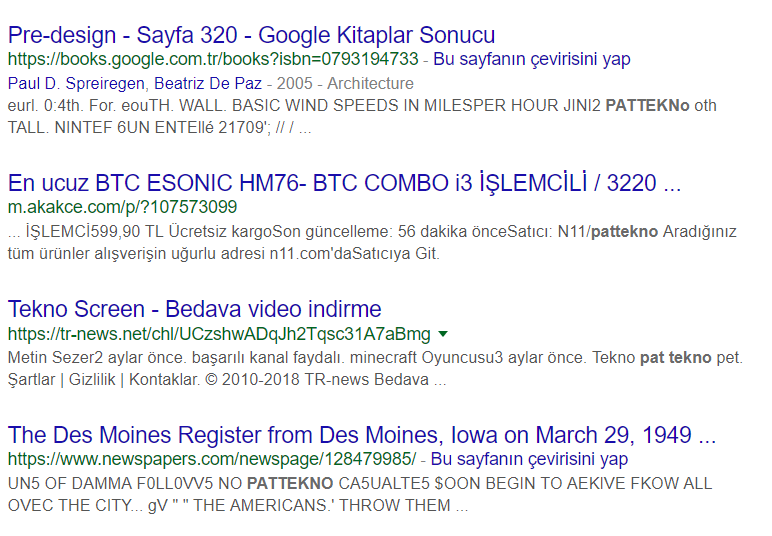
Task: Translate the newspapers.com result page
Action: (529, 460)
